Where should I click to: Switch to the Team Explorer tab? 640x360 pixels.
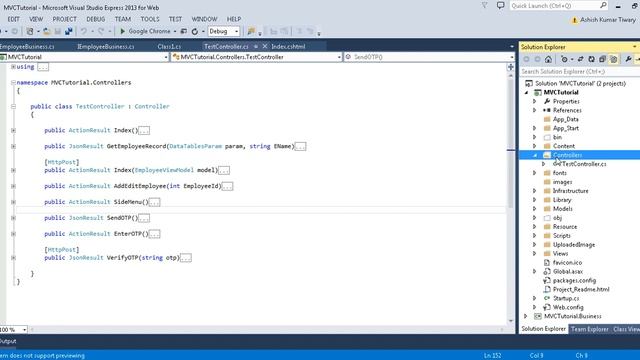(x=589, y=329)
